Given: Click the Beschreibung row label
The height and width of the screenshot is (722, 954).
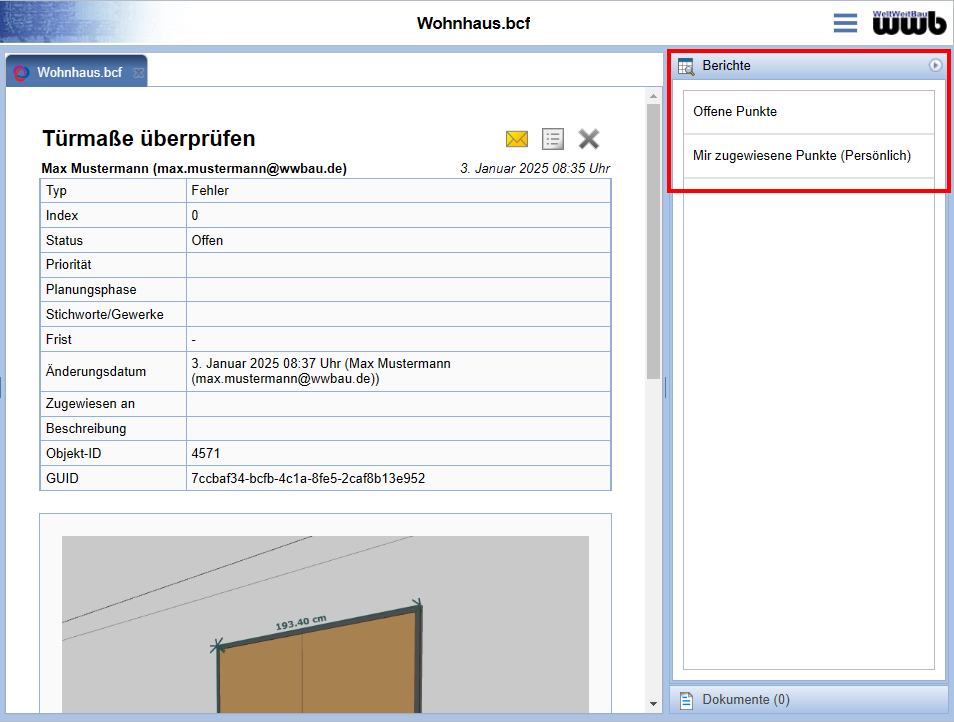Looking at the screenshot, I should coord(86,428).
